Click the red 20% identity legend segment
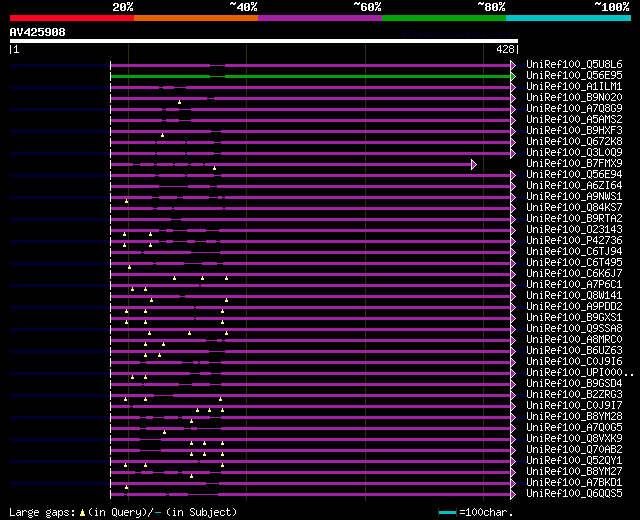The height and width of the screenshot is (520, 640). pyautogui.click(x=72, y=18)
